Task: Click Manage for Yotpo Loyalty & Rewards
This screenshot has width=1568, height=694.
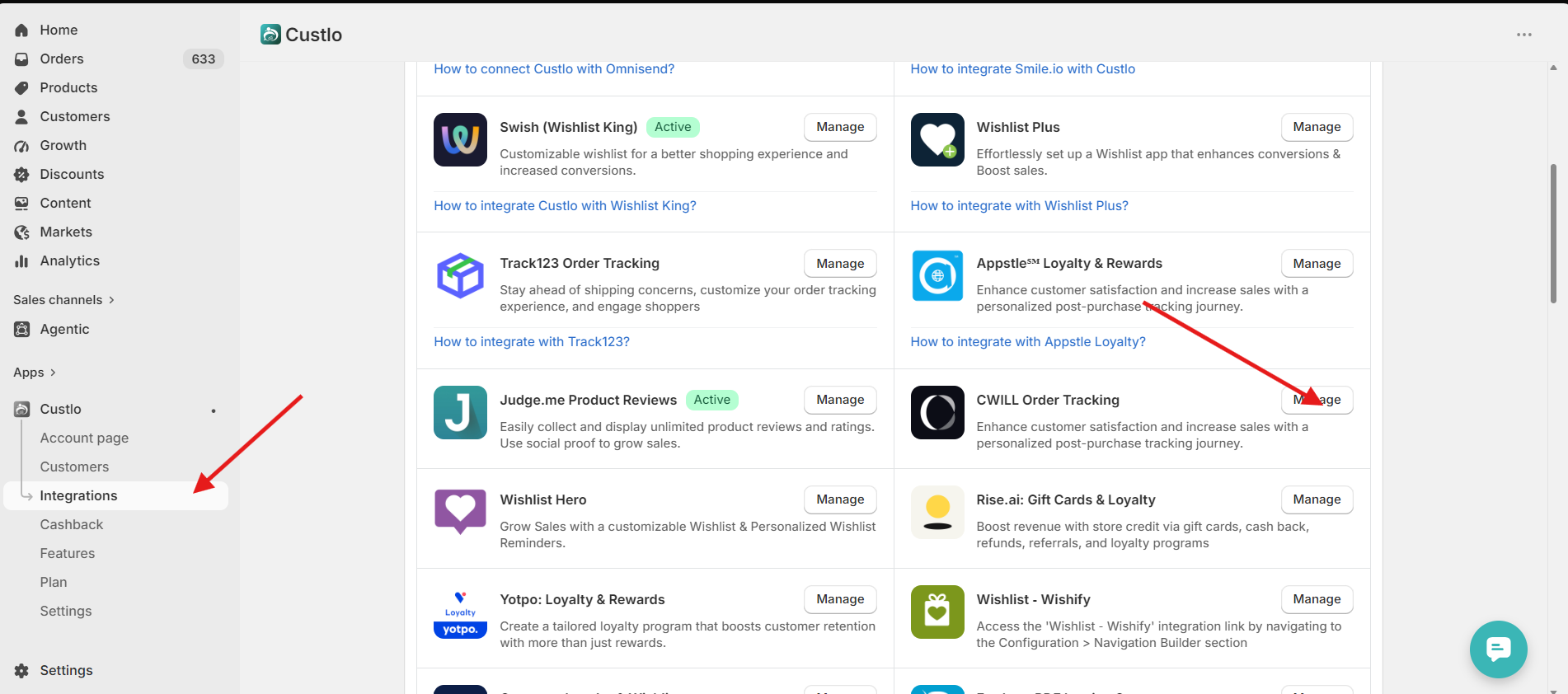Action: [840, 599]
